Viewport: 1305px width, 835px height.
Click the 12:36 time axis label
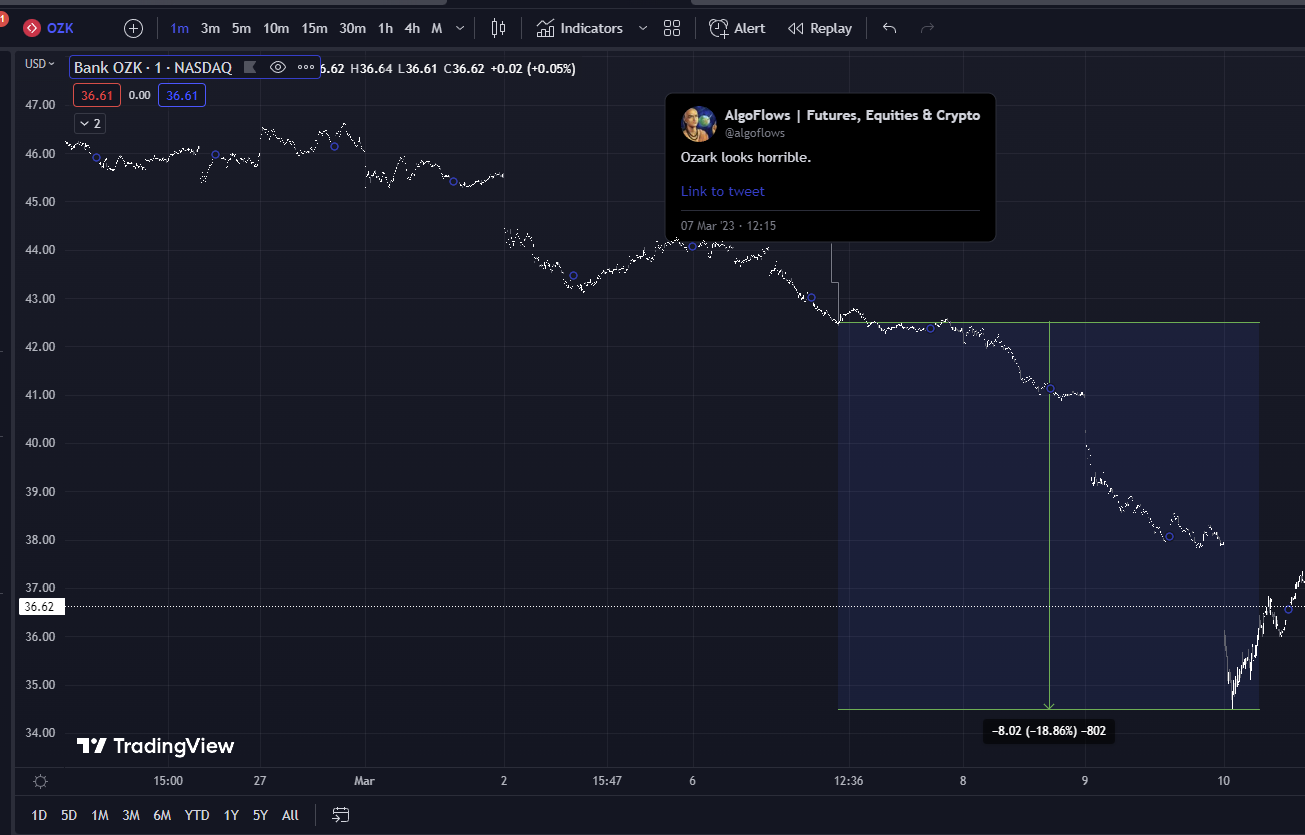point(848,781)
